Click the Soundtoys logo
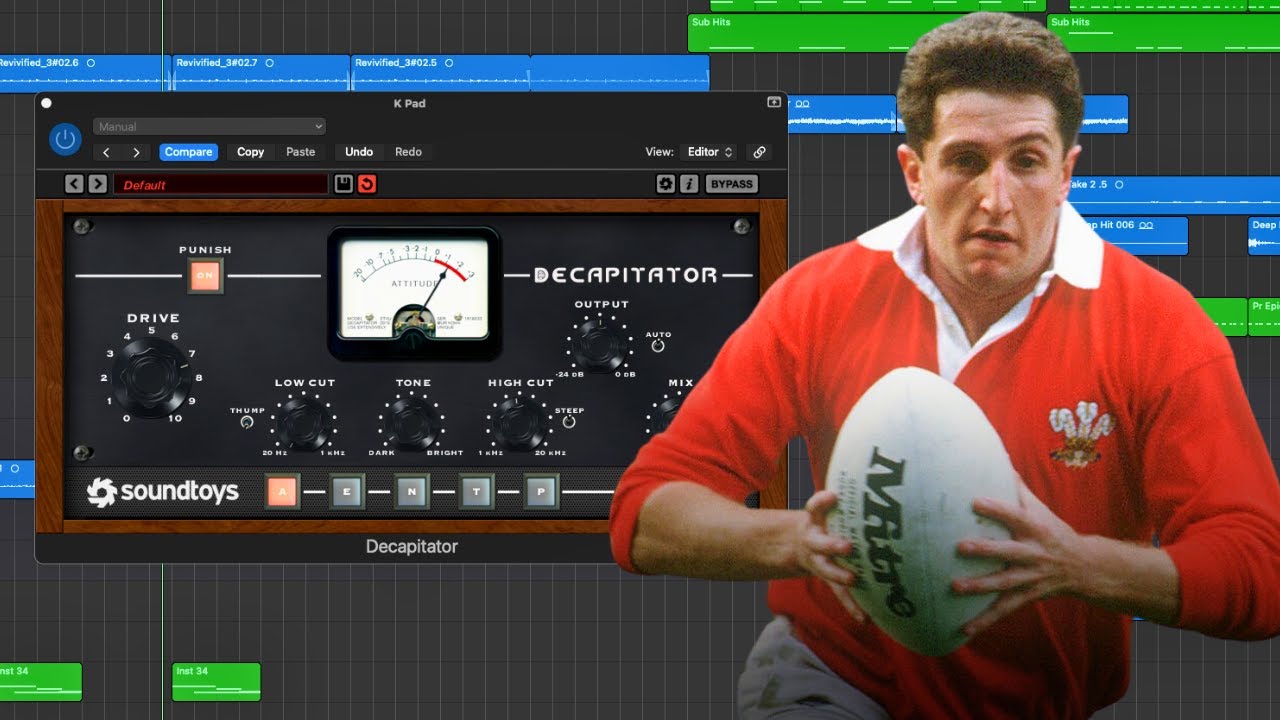This screenshot has width=1280, height=720. [162, 491]
